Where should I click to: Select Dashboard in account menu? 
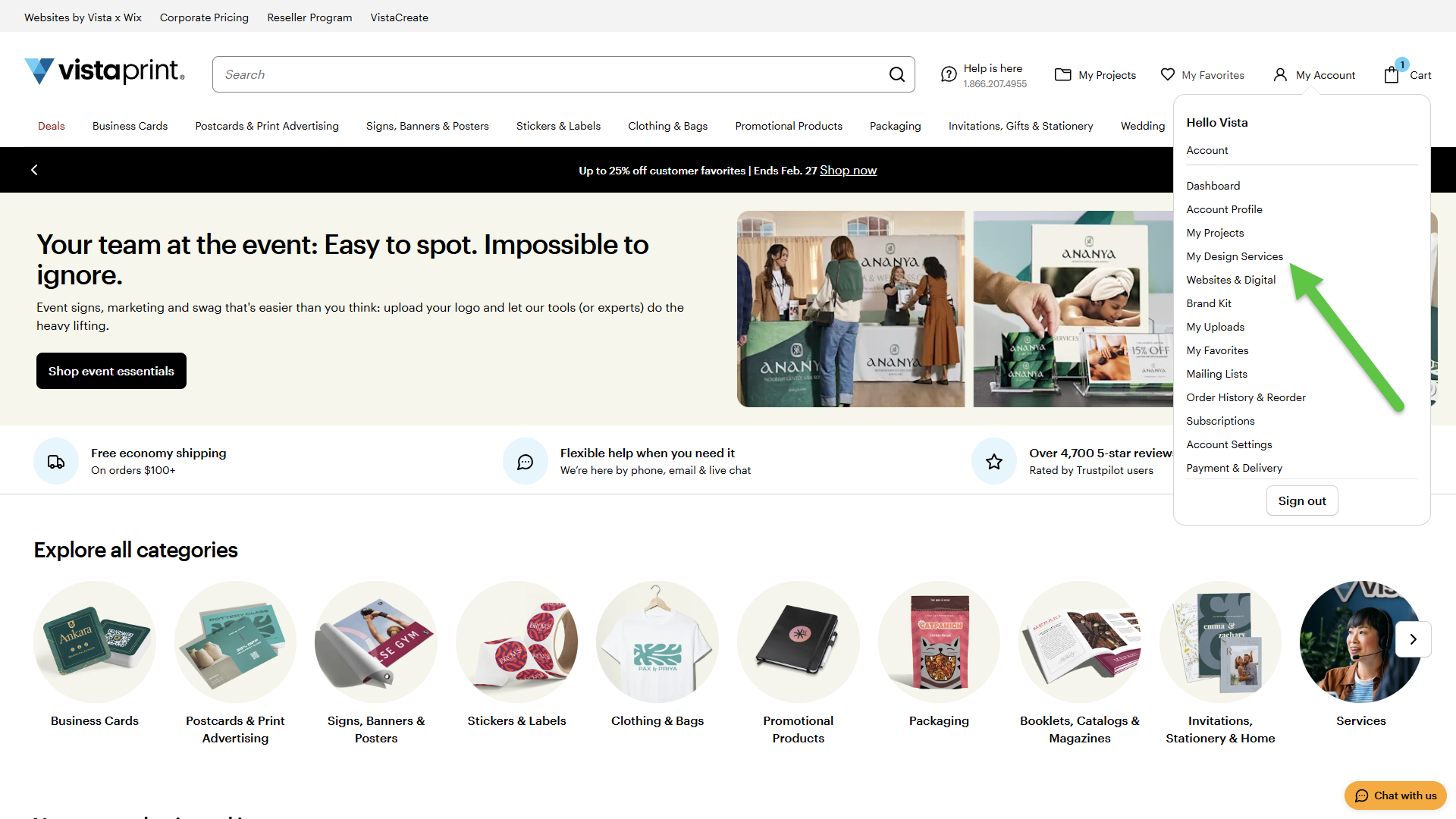(x=1213, y=186)
